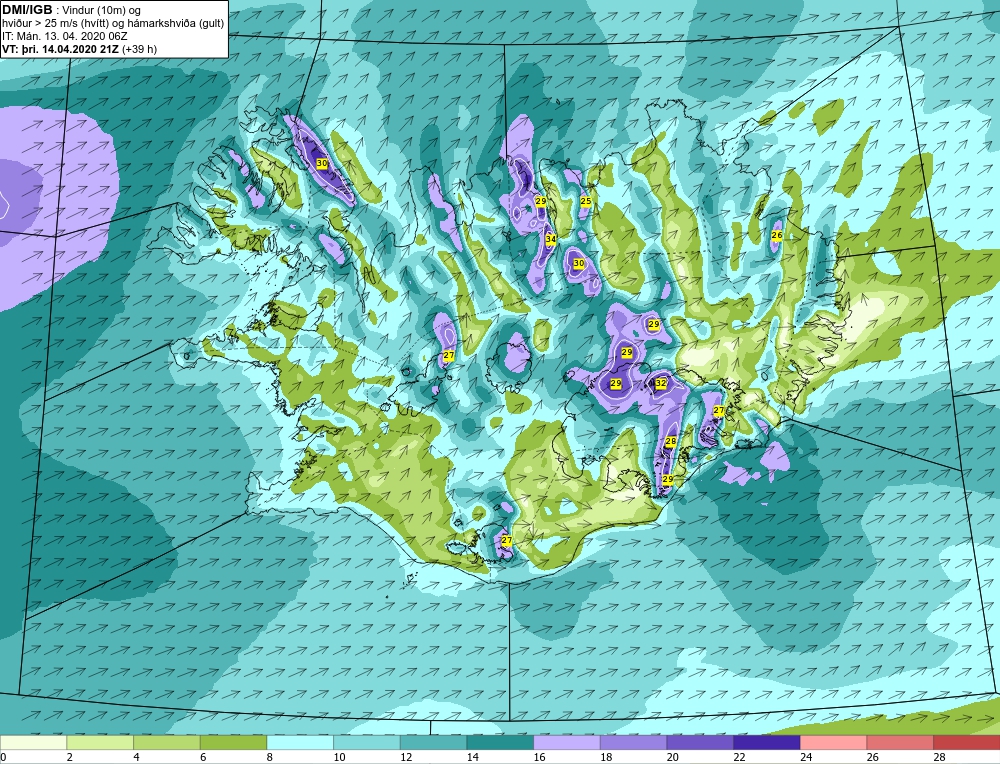Click the medium teal 12–14 m/s legend swatch
This screenshot has width=1000, height=764.
point(433,743)
